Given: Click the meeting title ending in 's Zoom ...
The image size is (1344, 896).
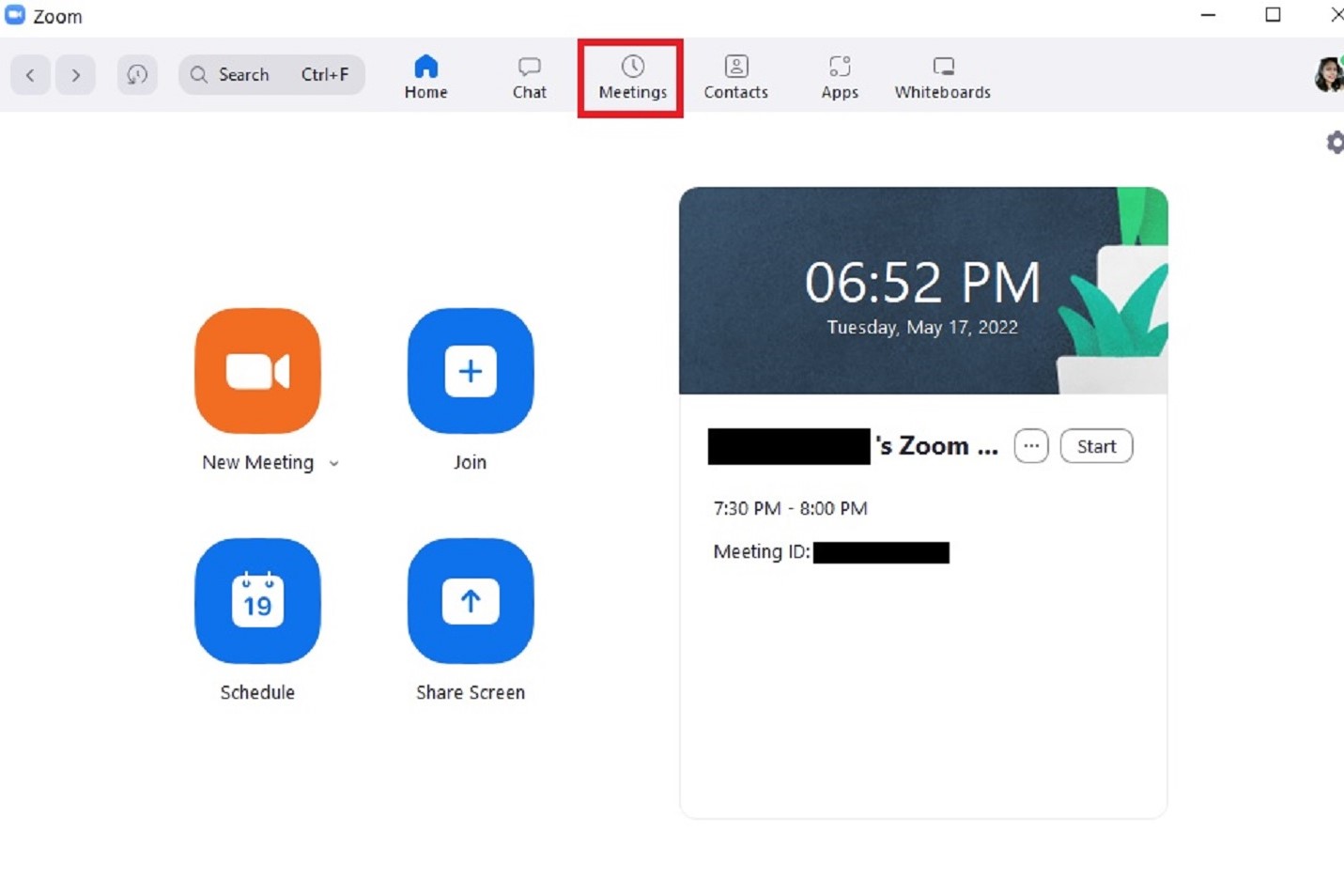Looking at the screenshot, I should pyautogui.click(x=854, y=446).
